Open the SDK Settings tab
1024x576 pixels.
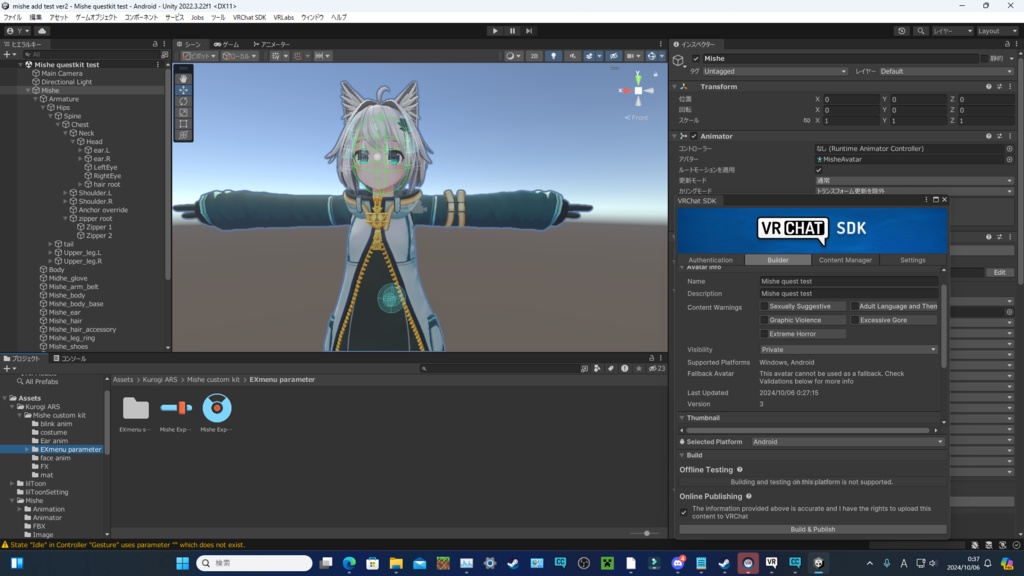[x=912, y=260]
